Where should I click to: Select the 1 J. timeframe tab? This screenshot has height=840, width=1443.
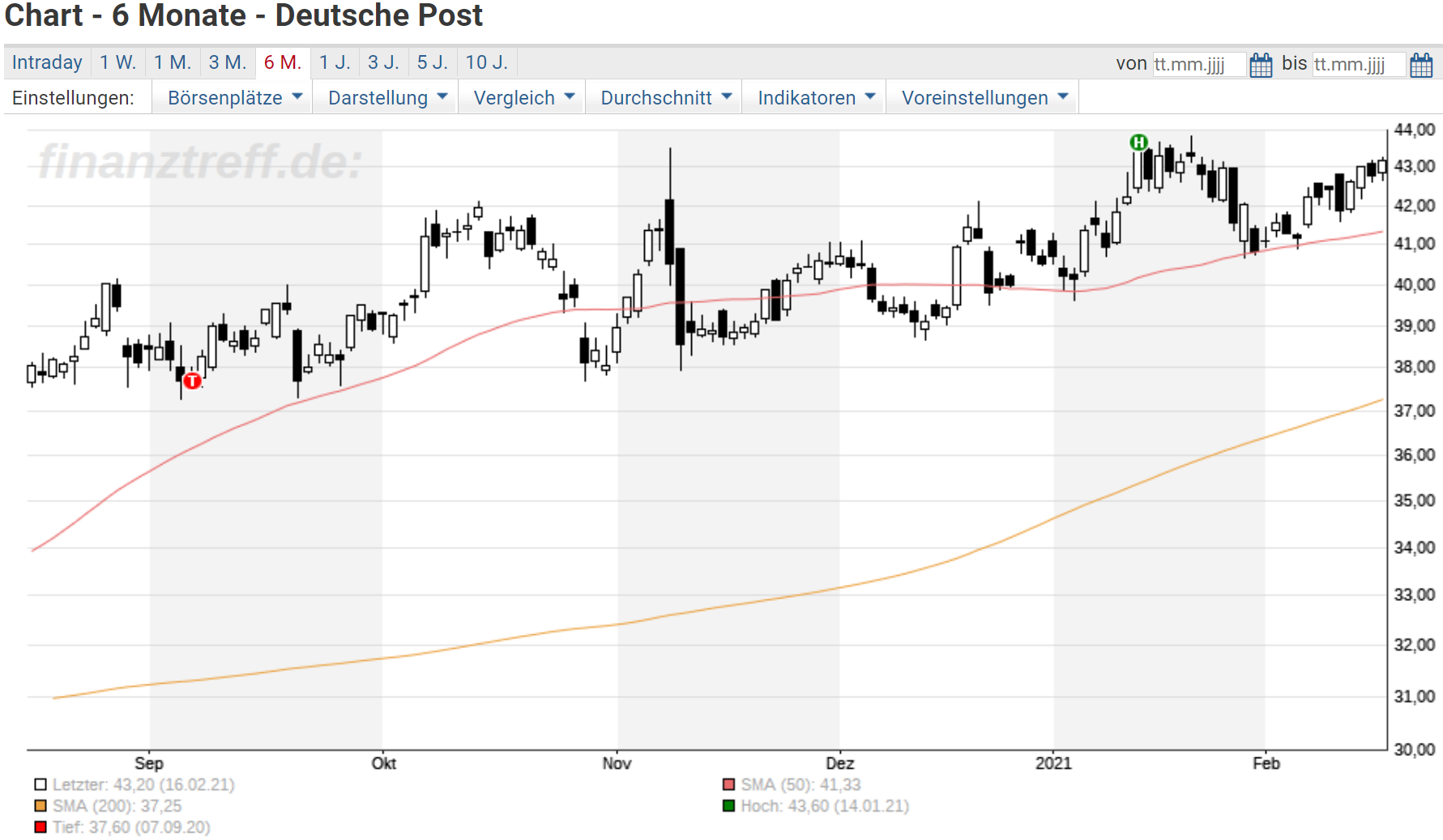[335, 62]
